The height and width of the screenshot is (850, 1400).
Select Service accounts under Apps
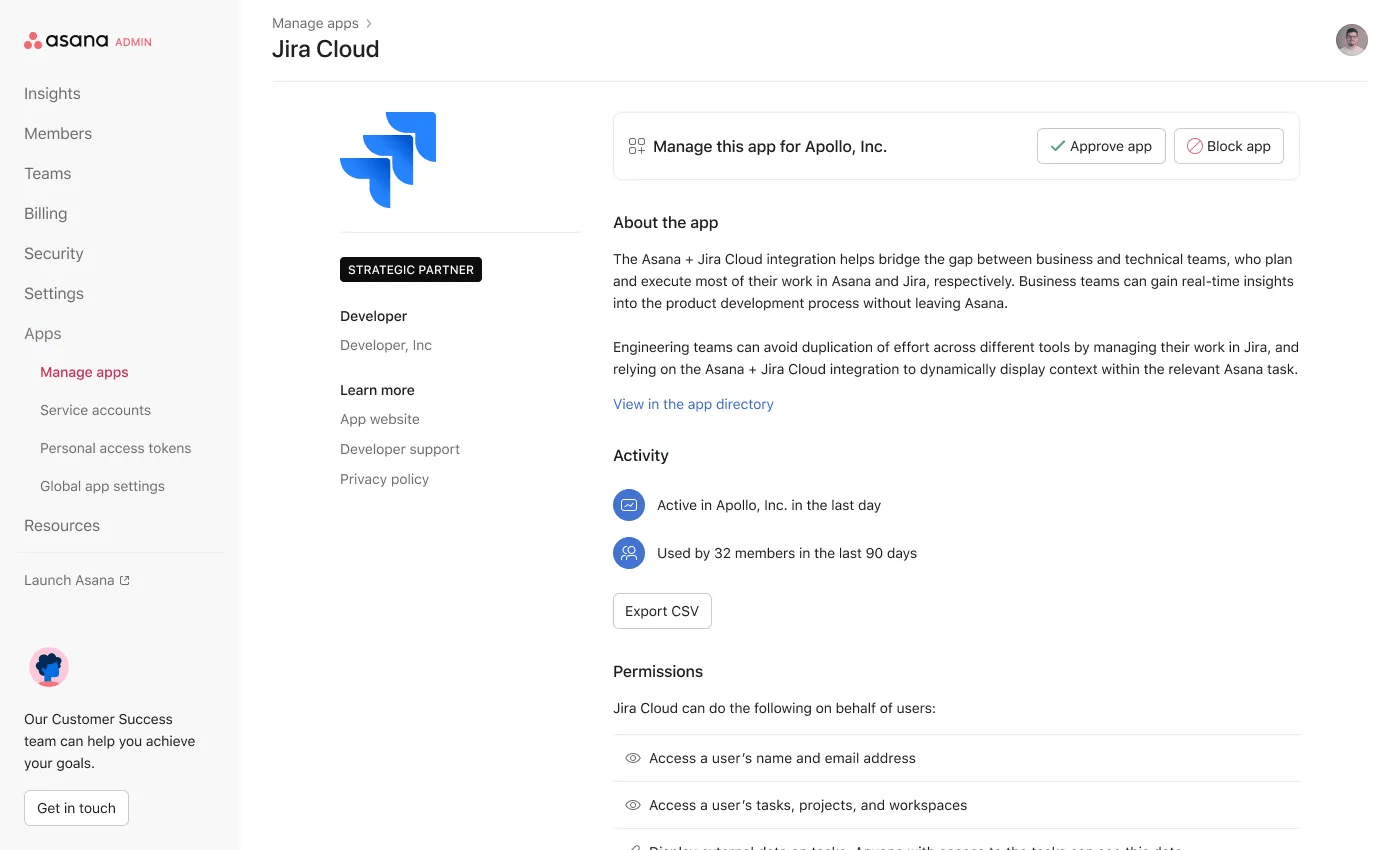[x=95, y=410]
